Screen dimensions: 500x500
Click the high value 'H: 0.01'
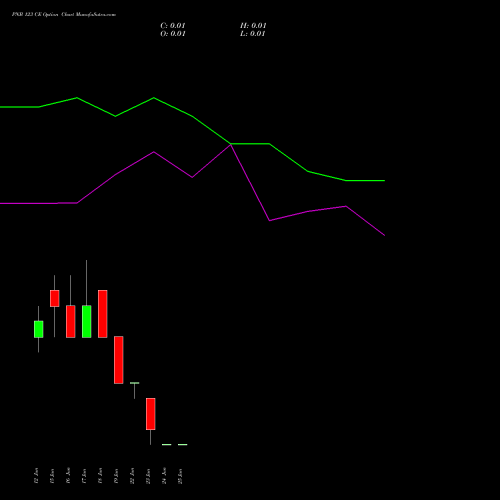253,26
